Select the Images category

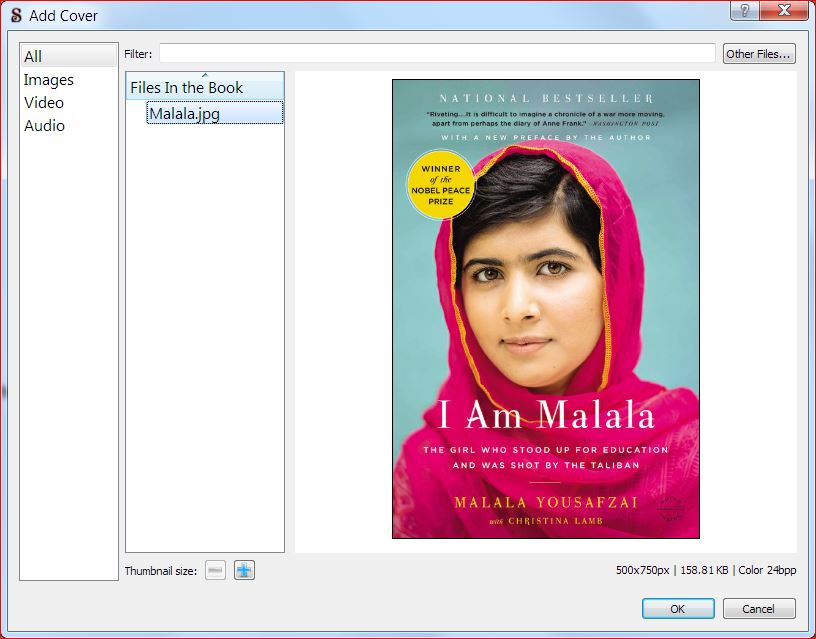[69, 80]
